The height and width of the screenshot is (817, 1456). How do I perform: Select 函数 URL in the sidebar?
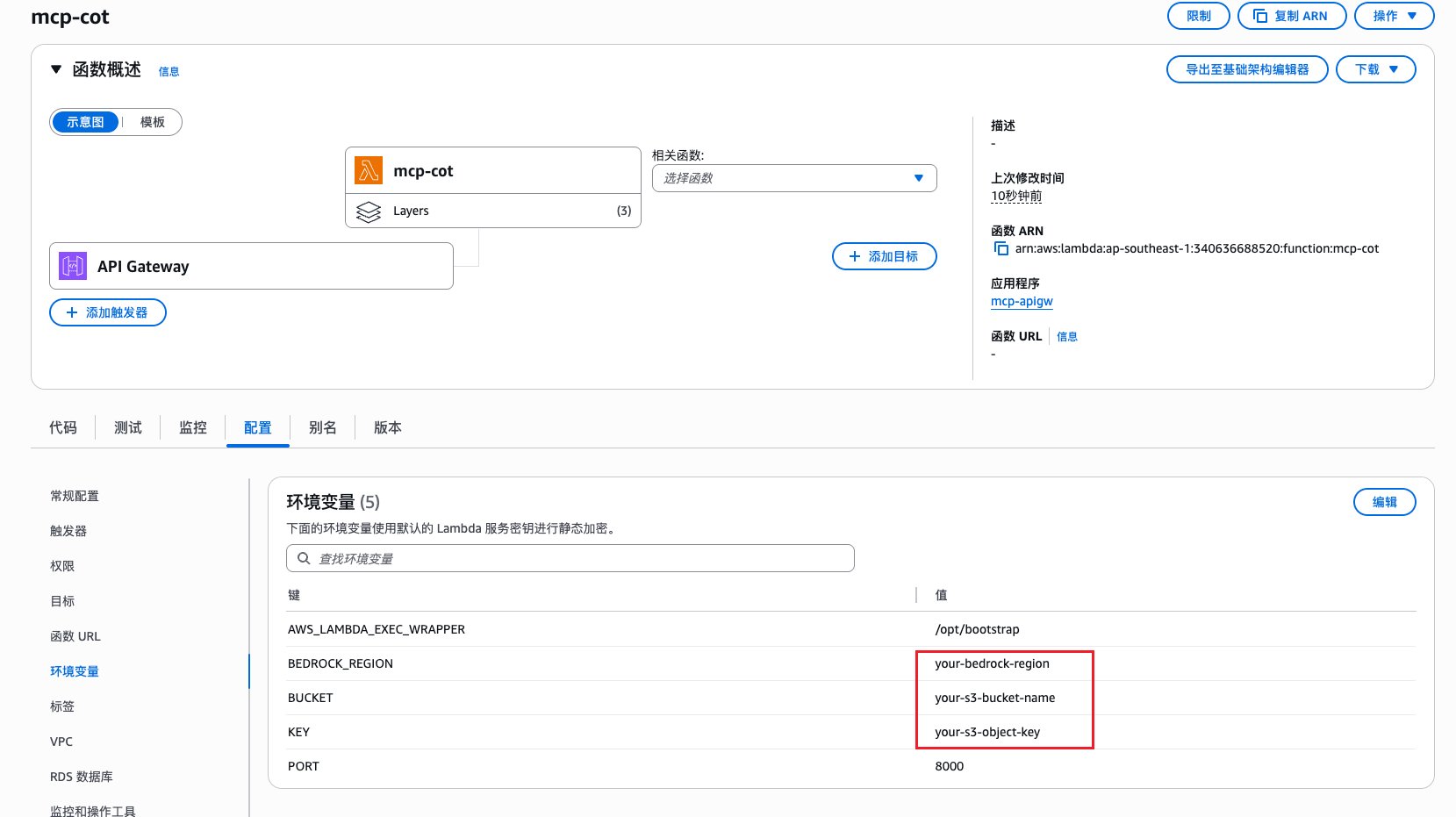point(75,636)
